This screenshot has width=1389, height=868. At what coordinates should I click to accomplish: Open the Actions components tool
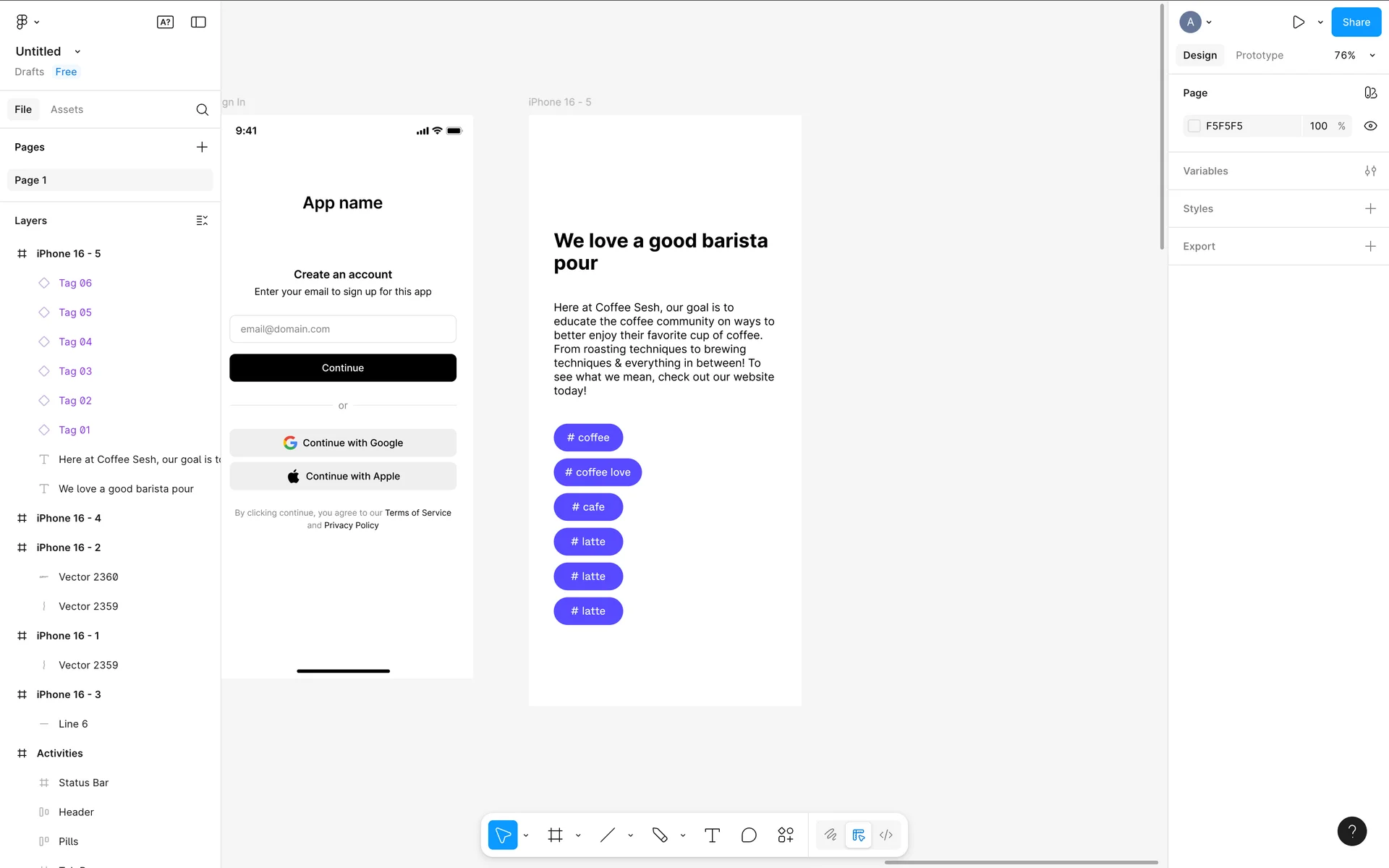(x=786, y=835)
